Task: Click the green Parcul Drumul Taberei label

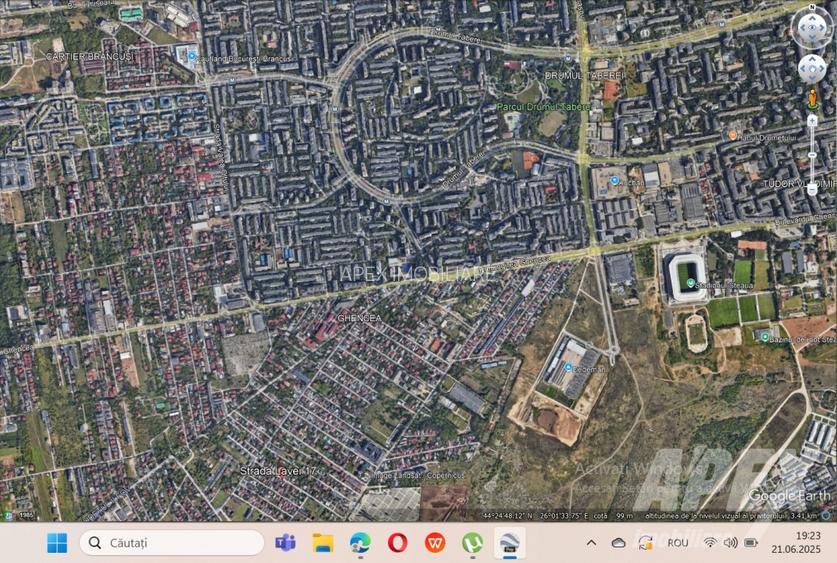Action: (543, 107)
